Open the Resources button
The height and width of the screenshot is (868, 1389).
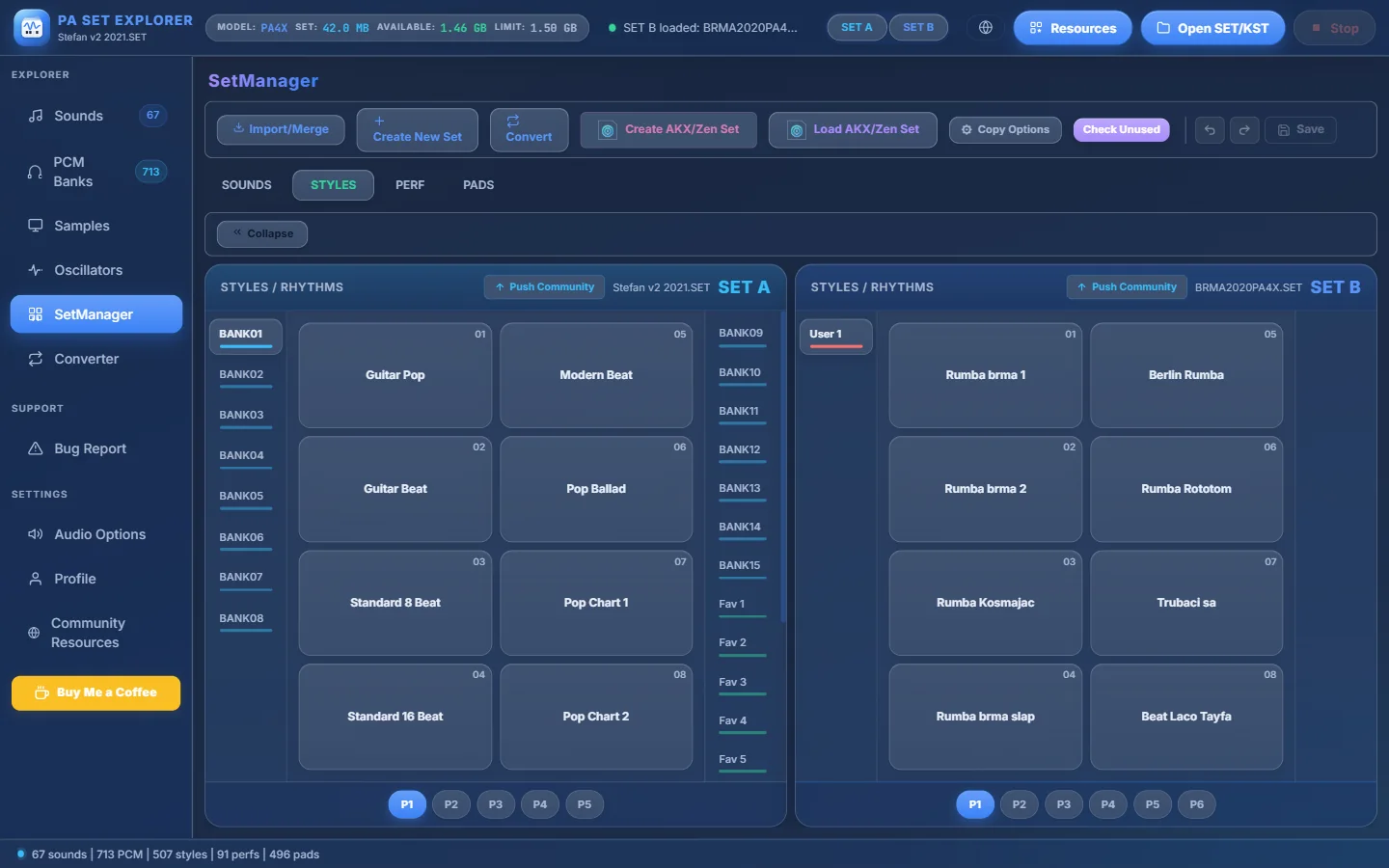[x=1073, y=28]
